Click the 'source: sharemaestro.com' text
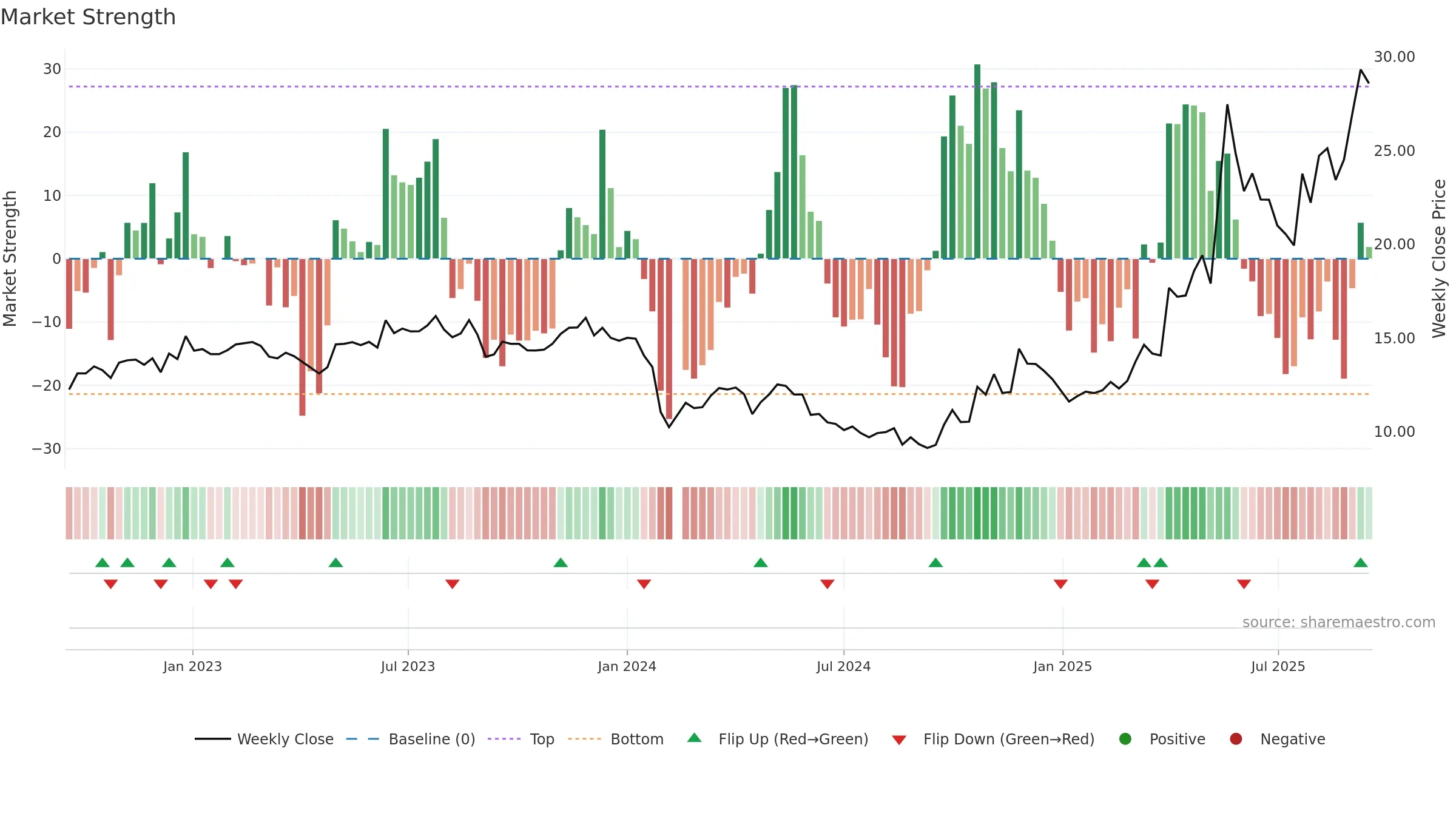The height and width of the screenshot is (819, 1456). coord(1339,622)
